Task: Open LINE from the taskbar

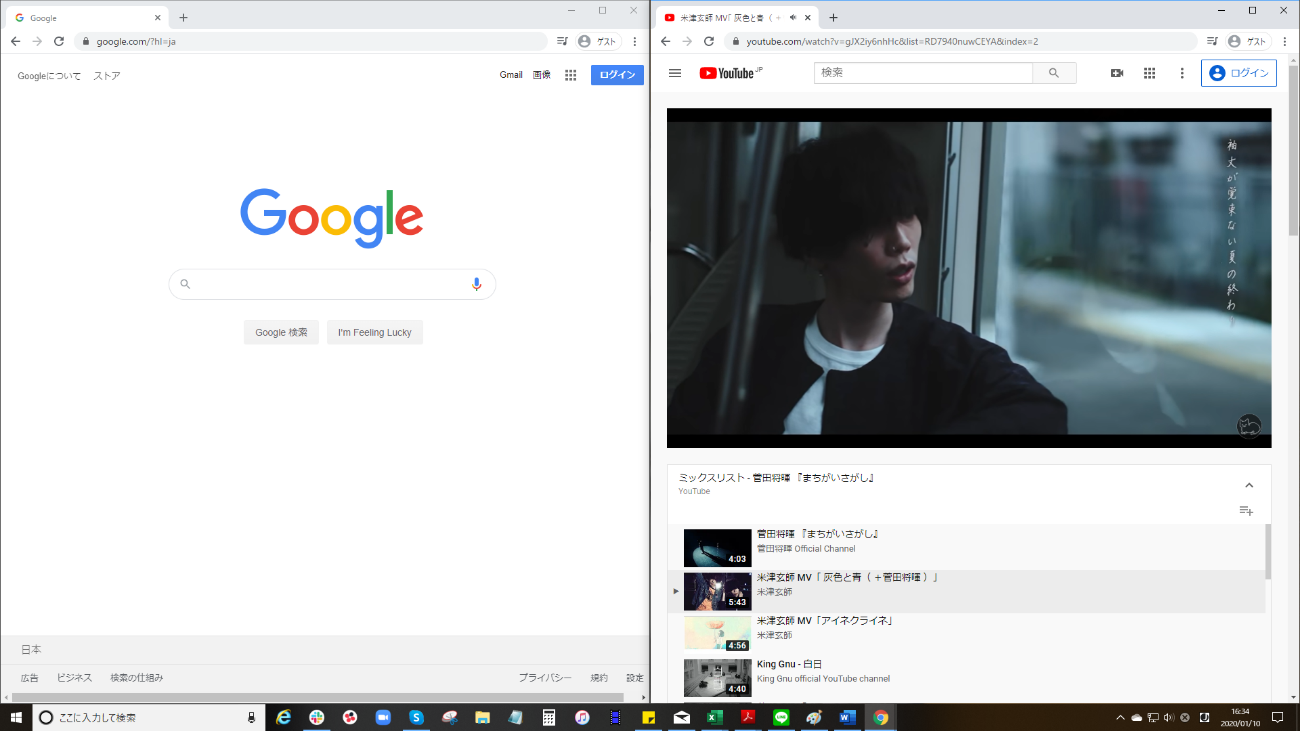Action: 781,717
